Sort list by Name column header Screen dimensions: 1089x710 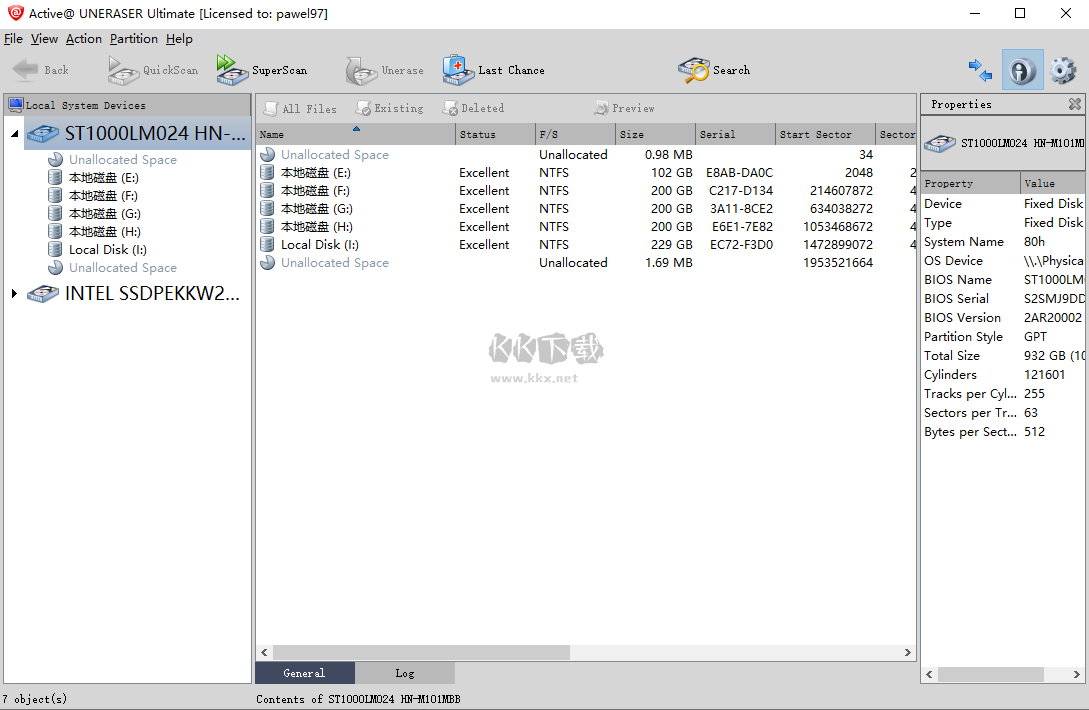tap(356, 134)
